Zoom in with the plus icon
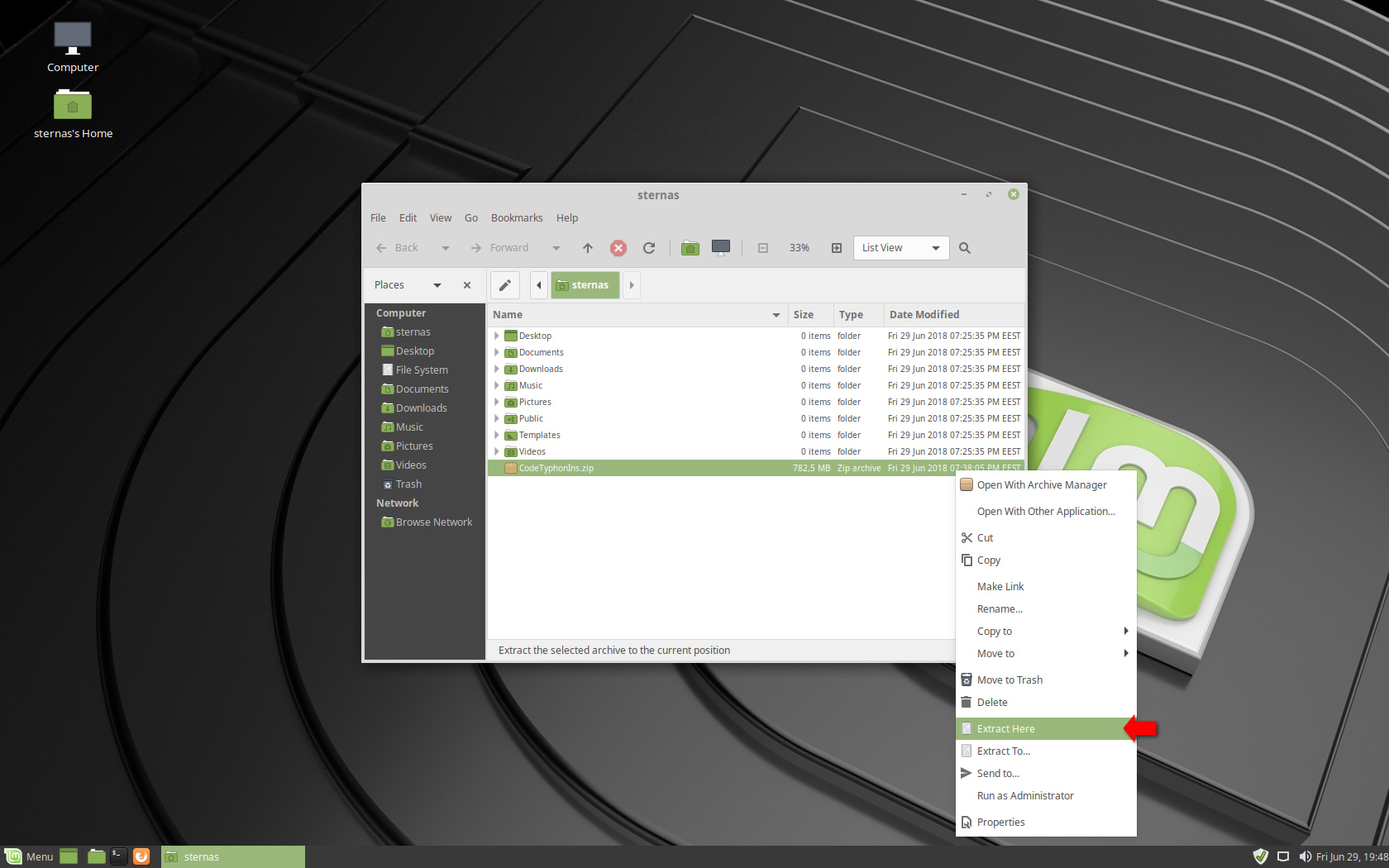 (x=837, y=248)
